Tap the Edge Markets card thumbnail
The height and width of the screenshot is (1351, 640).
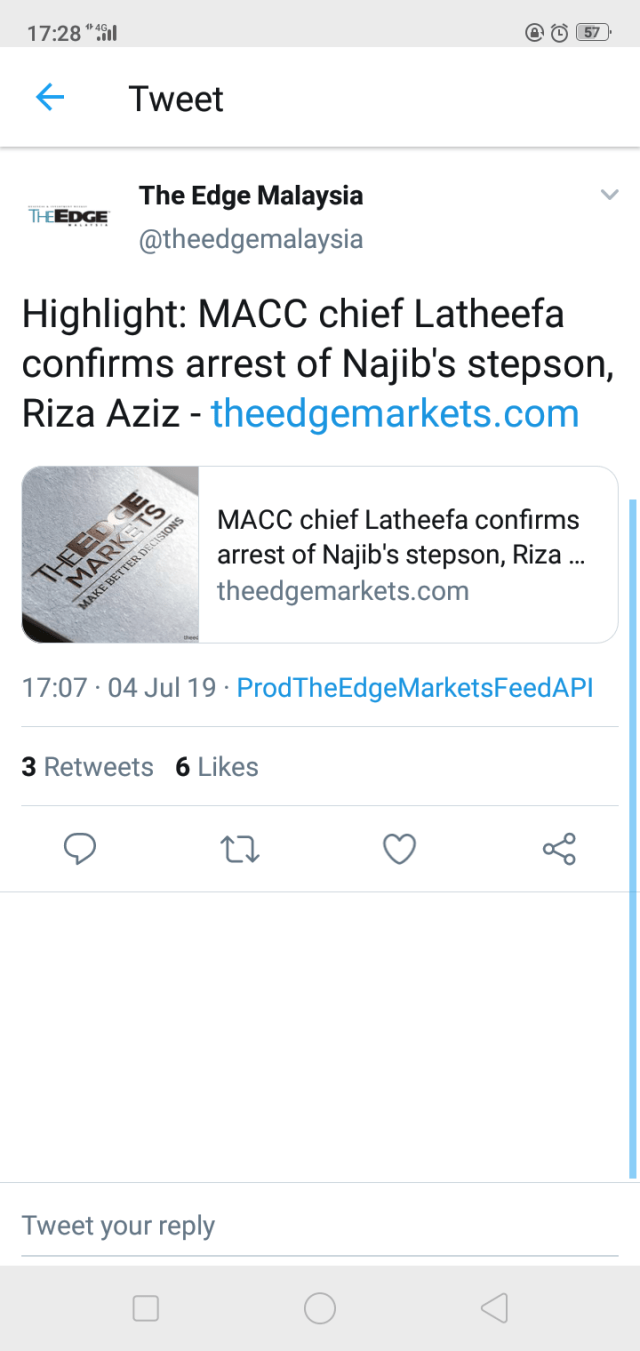click(111, 554)
